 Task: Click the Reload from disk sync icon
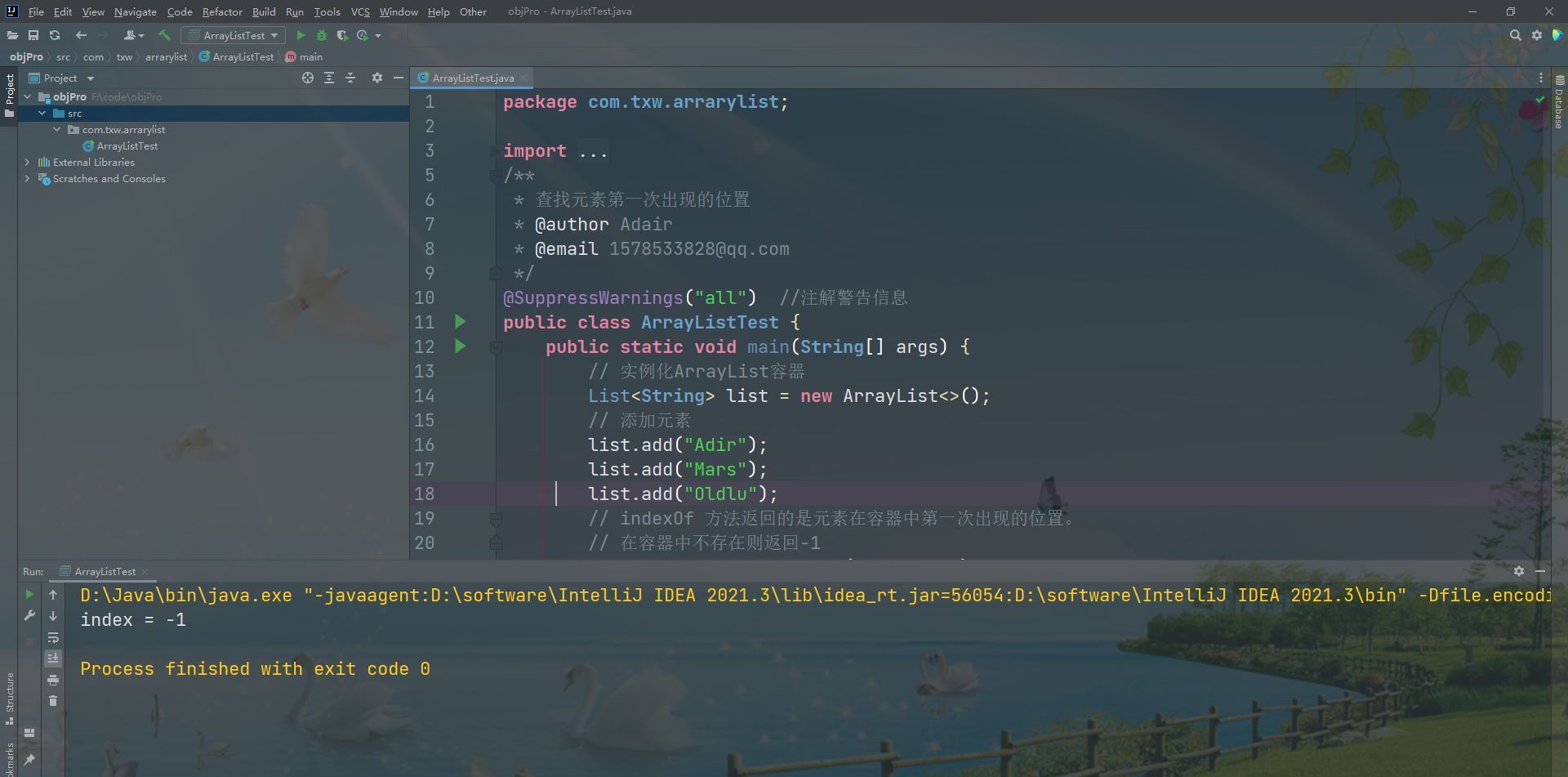[55, 35]
